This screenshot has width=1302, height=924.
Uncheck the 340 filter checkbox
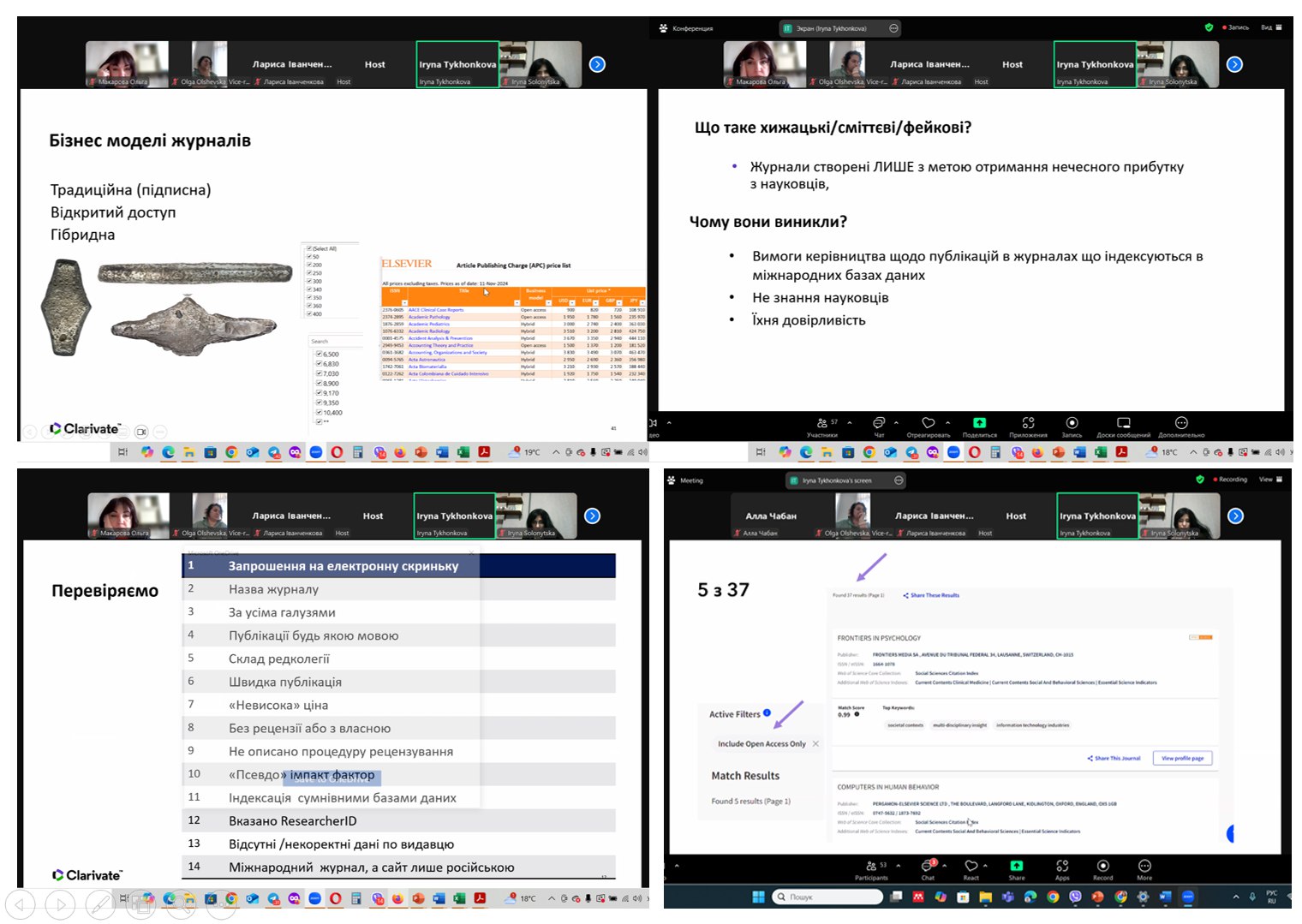point(309,289)
